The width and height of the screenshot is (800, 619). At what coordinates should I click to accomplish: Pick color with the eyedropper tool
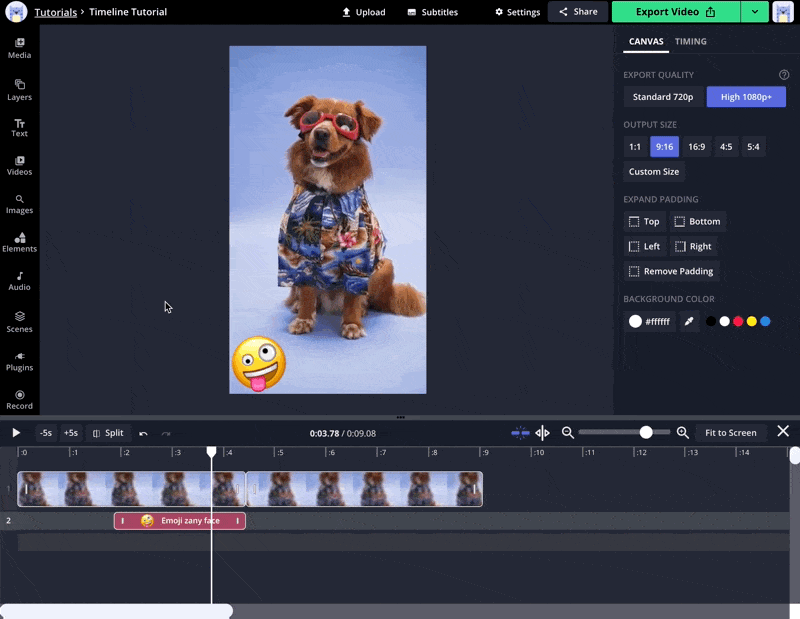(688, 322)
